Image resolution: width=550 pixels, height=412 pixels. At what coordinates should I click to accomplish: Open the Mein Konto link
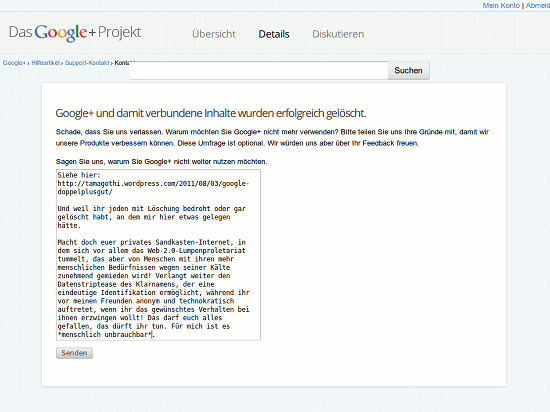coord(501,5)
